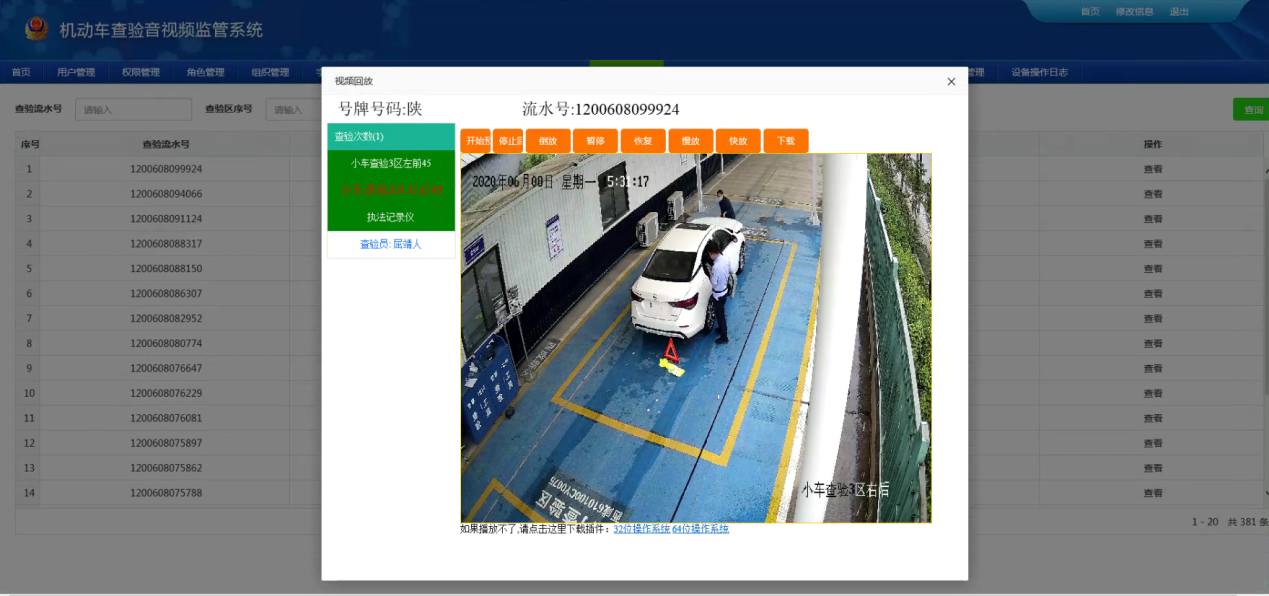Select camera 小车查验3区左前45

(x=391, y=163)
